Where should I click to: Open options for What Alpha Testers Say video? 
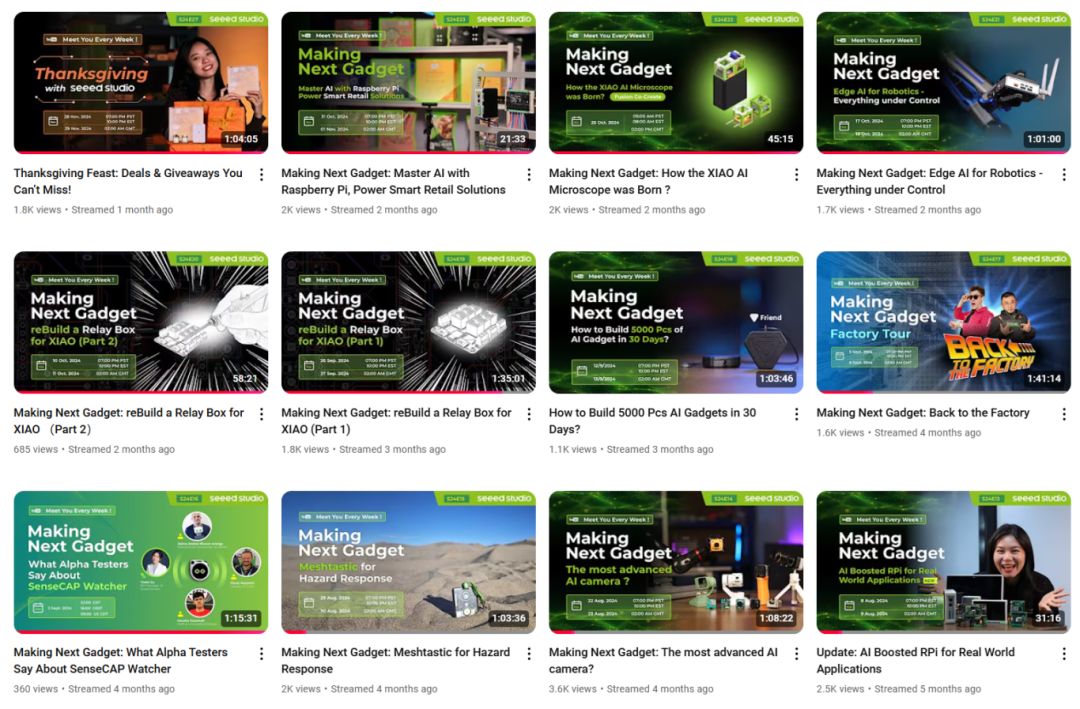[262, 654]
